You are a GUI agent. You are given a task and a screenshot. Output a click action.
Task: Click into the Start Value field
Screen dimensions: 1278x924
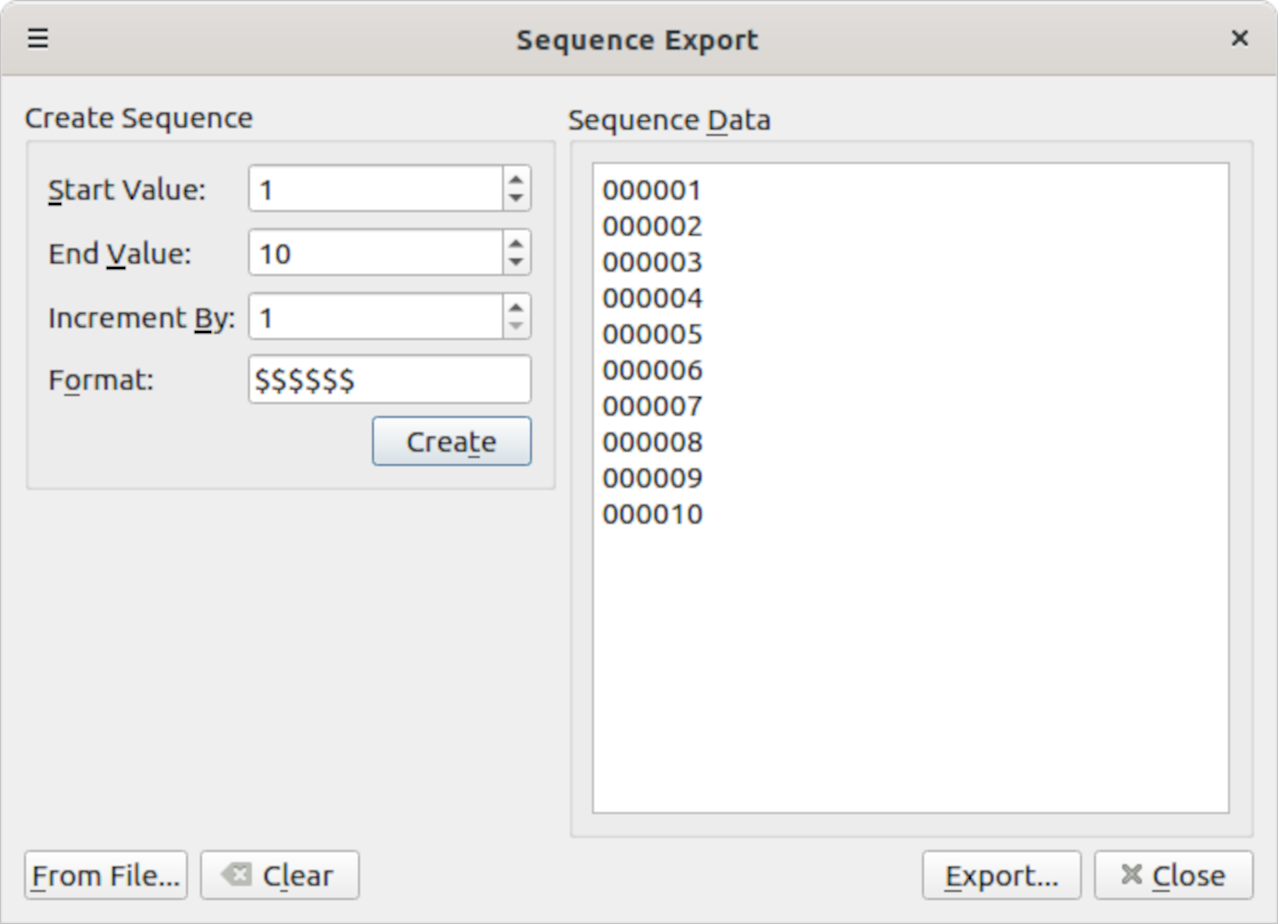(375, 189)
